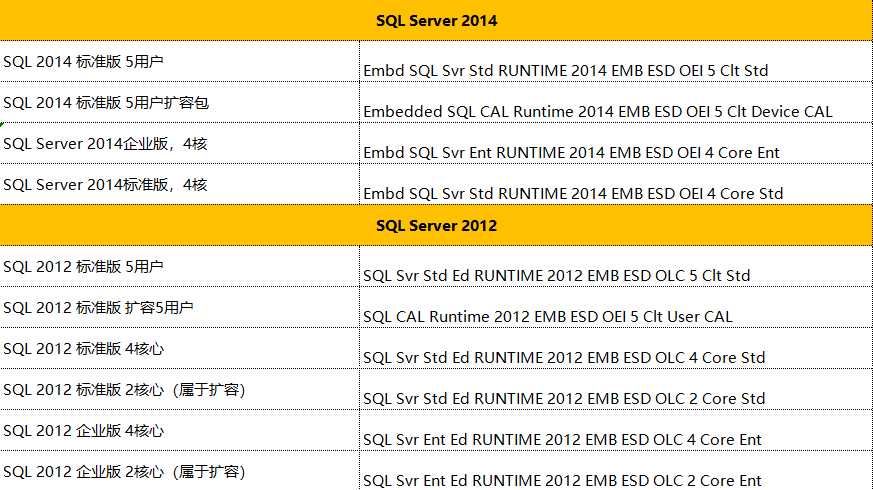Click 'Embd SQL Svr Std RUNTIME 2014 ... 5 Clt Std' cell

click(616, 61)
